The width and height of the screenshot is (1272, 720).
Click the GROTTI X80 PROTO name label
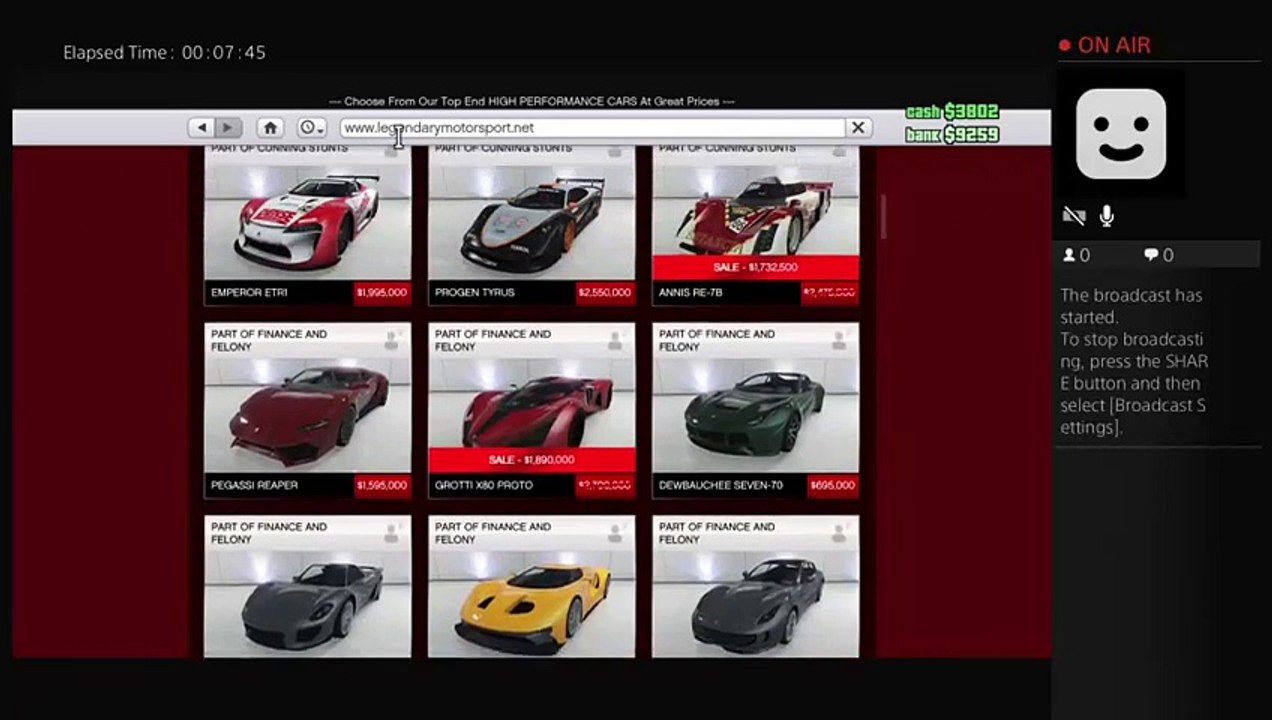point(484,486)
